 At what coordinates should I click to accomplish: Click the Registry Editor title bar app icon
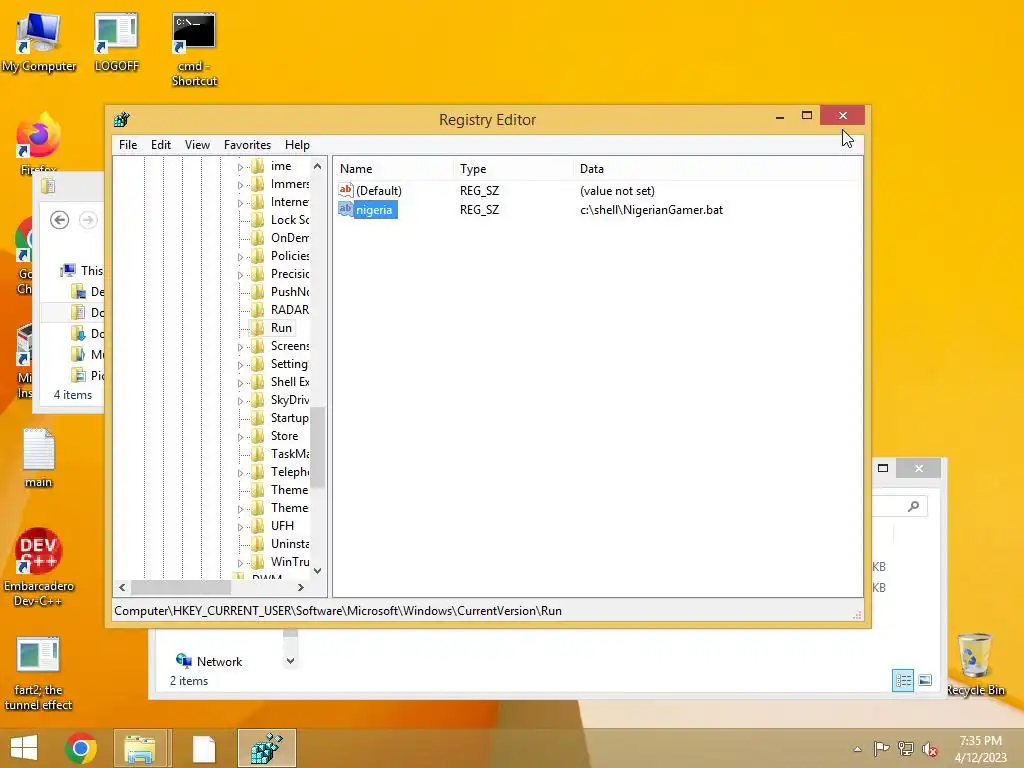tap(122, 120)
